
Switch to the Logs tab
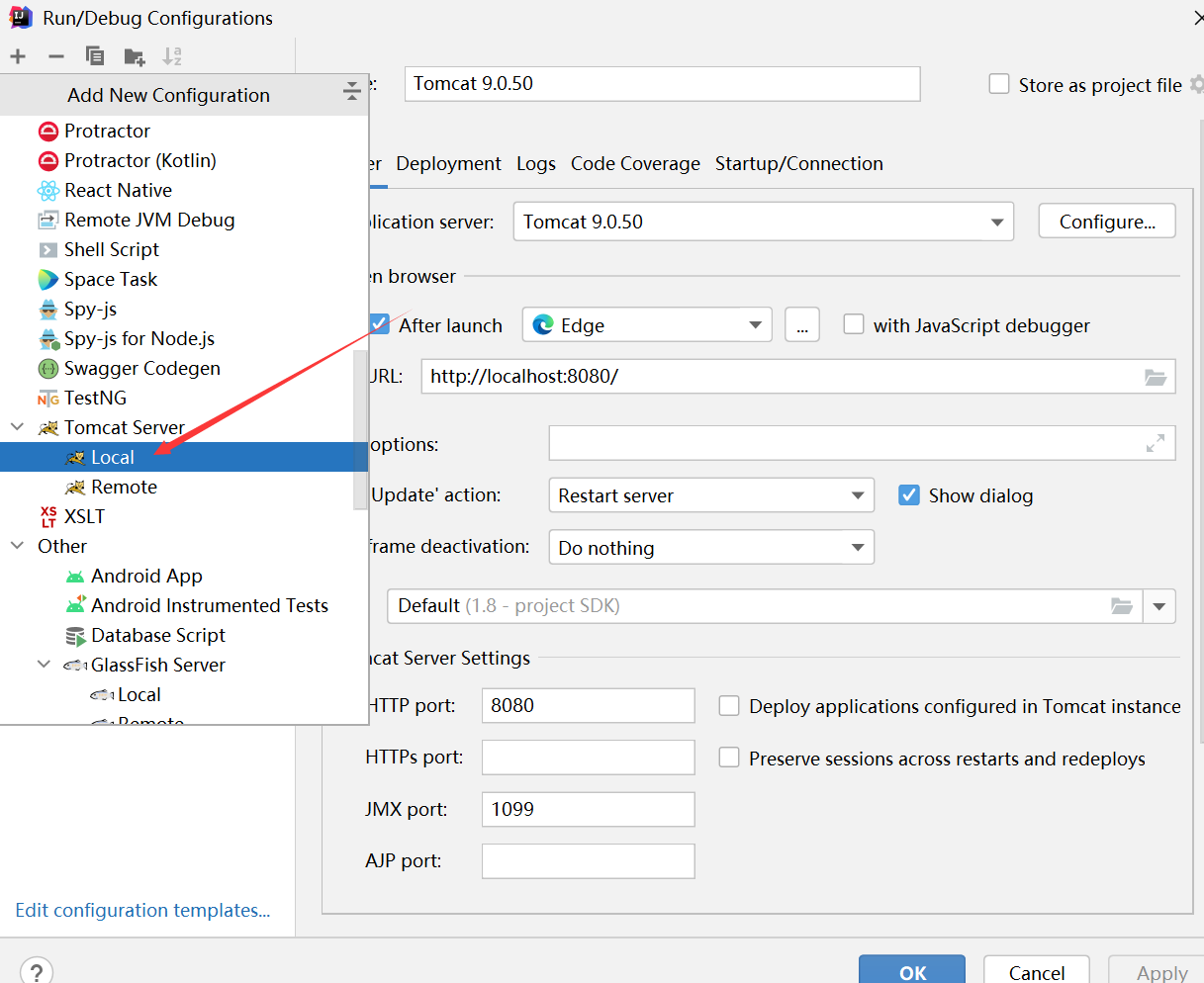pos(536,163)
